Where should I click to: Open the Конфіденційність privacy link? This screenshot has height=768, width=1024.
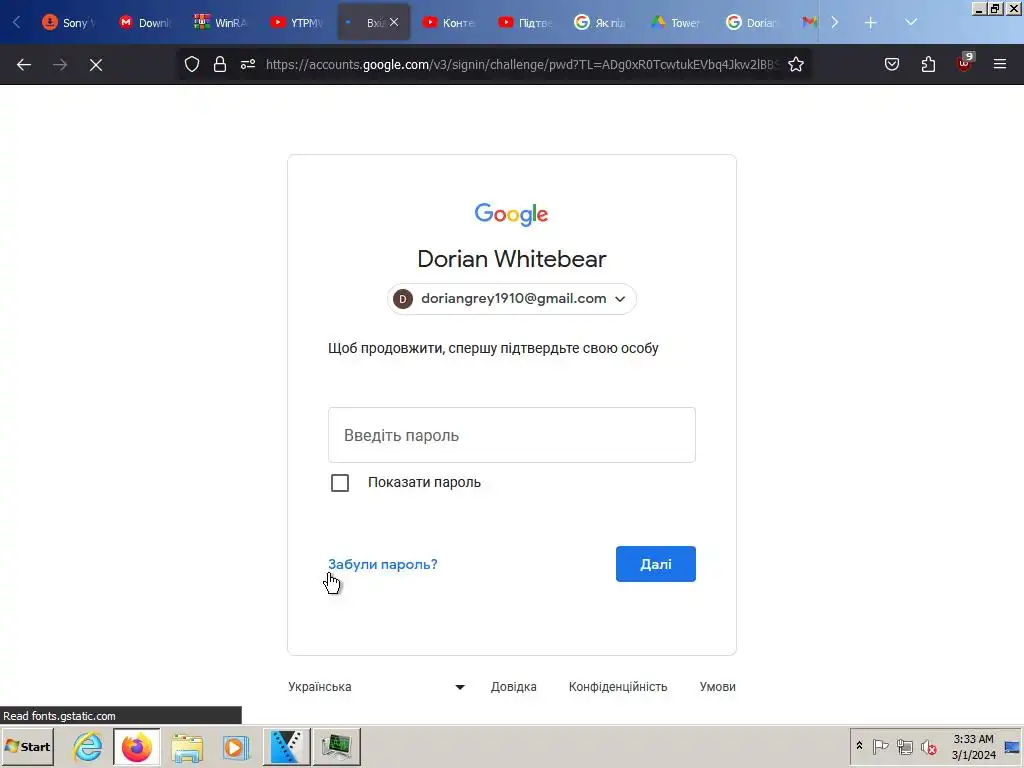(x=618, y=687)
